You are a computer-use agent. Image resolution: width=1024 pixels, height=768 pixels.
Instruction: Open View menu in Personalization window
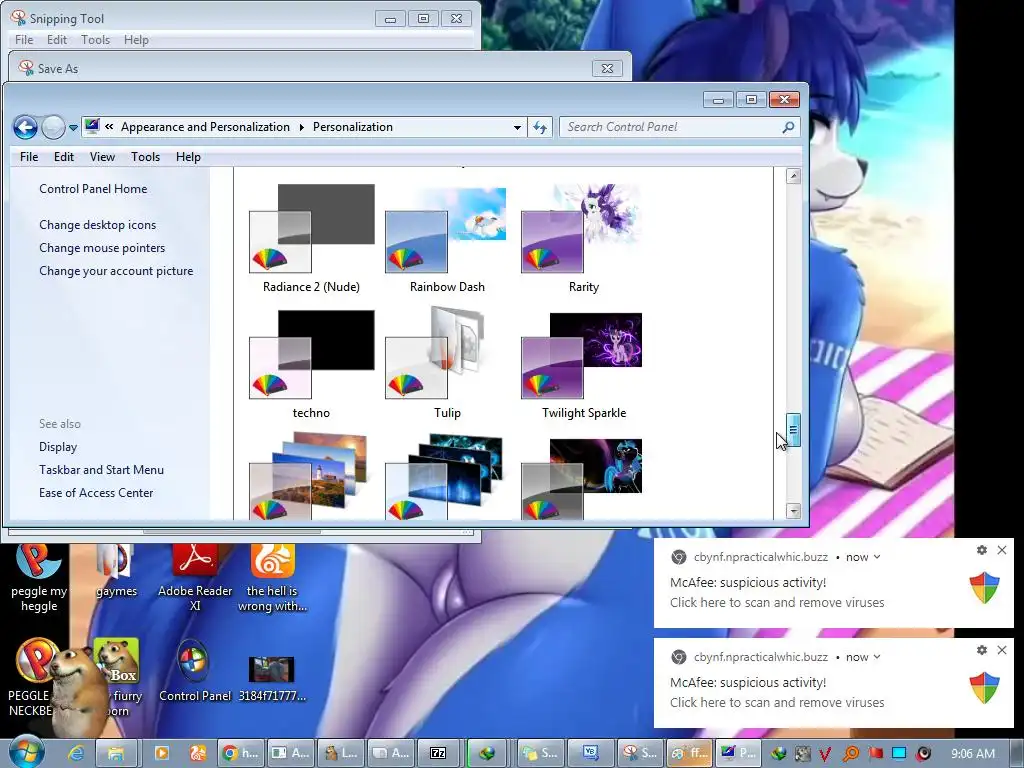coord(102,157)
